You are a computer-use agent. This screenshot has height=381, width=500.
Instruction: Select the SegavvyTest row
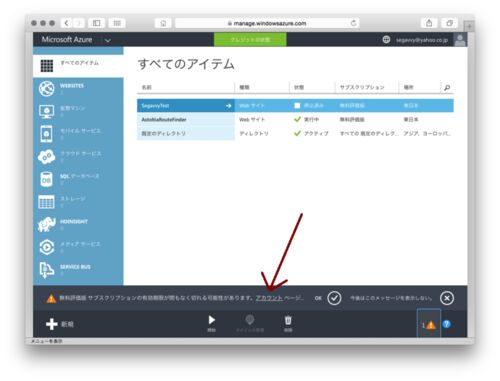[295, 106]
